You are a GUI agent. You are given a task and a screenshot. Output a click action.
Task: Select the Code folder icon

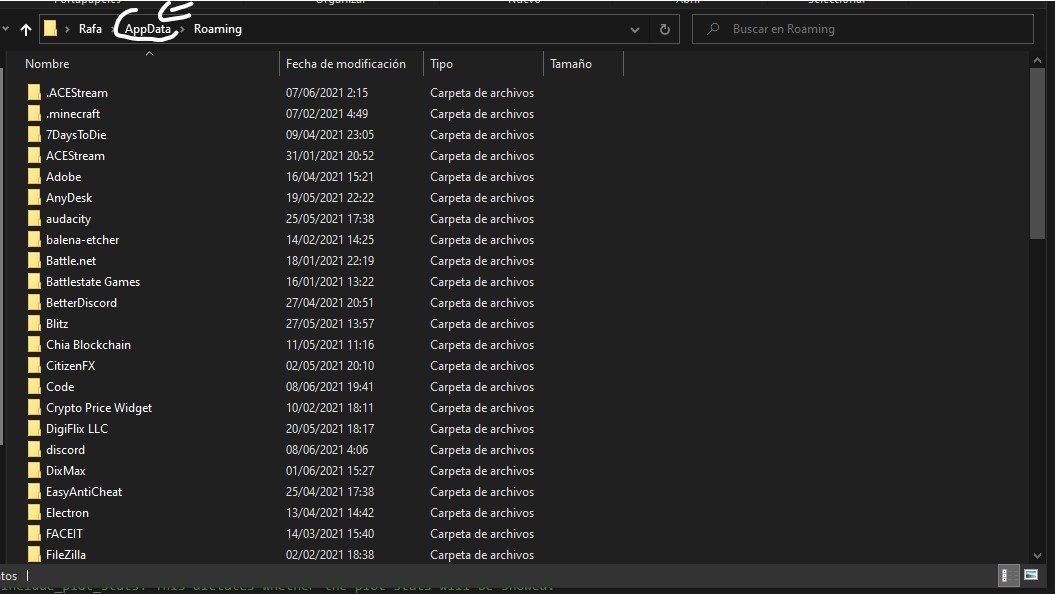34,386
